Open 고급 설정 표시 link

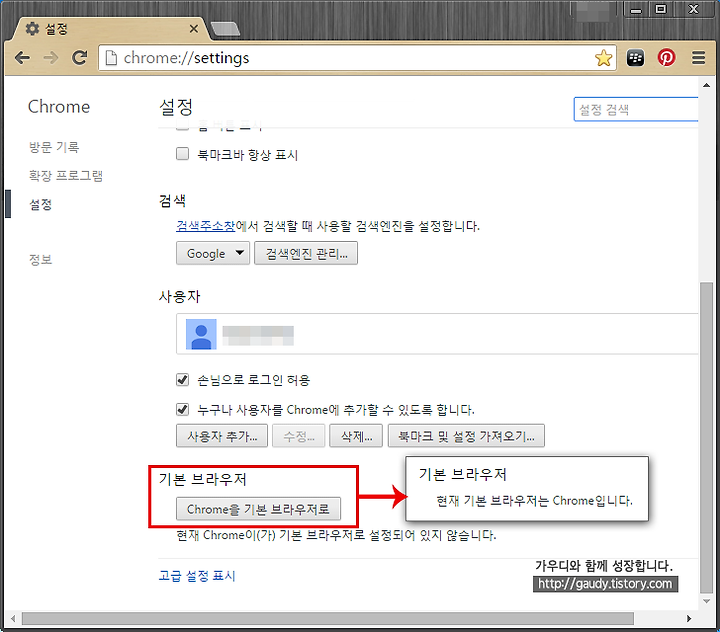point(197,576)
